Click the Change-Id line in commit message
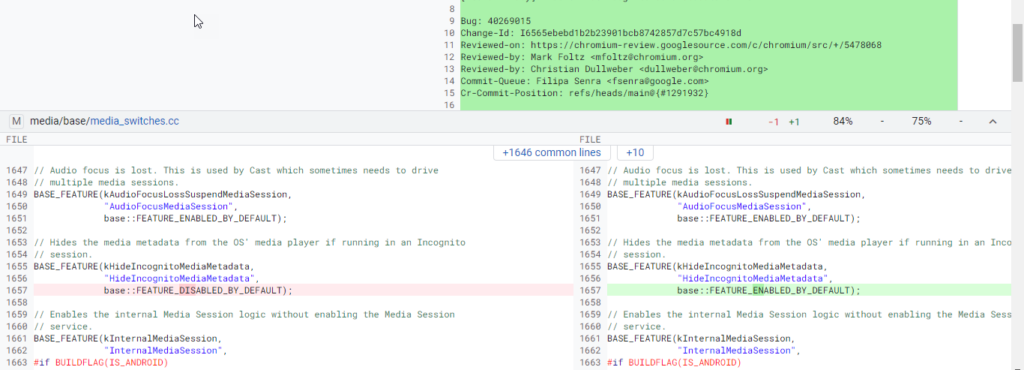 click(x=601, y=33)
